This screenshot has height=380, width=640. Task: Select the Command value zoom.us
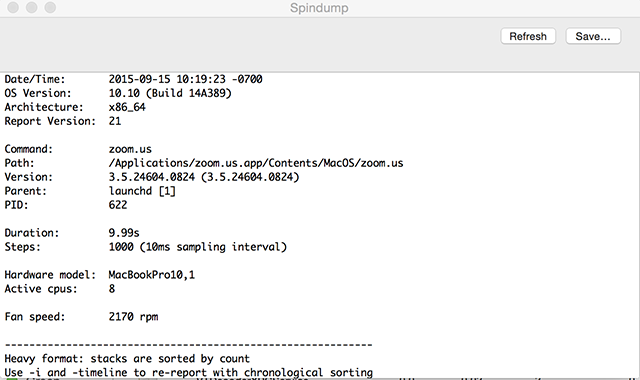click(x=130, y=149)
